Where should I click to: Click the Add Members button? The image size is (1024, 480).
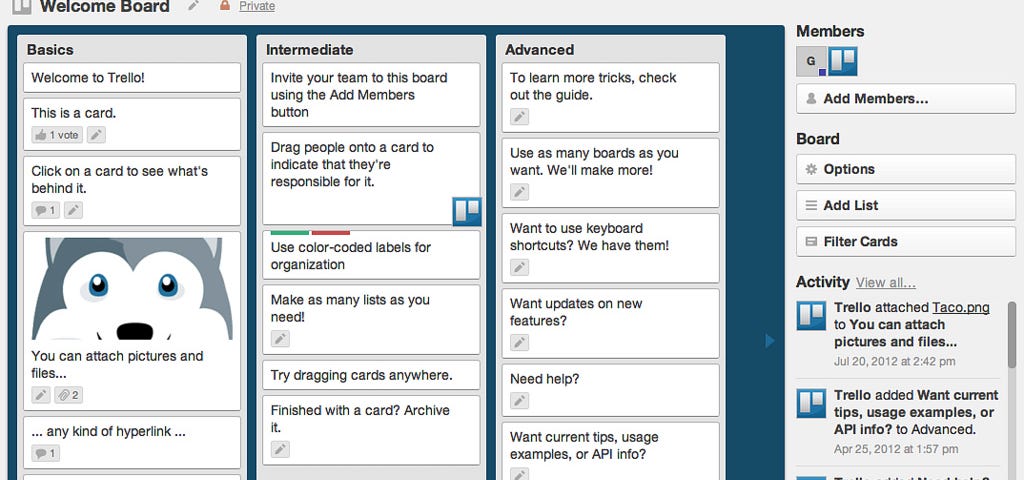906,99
